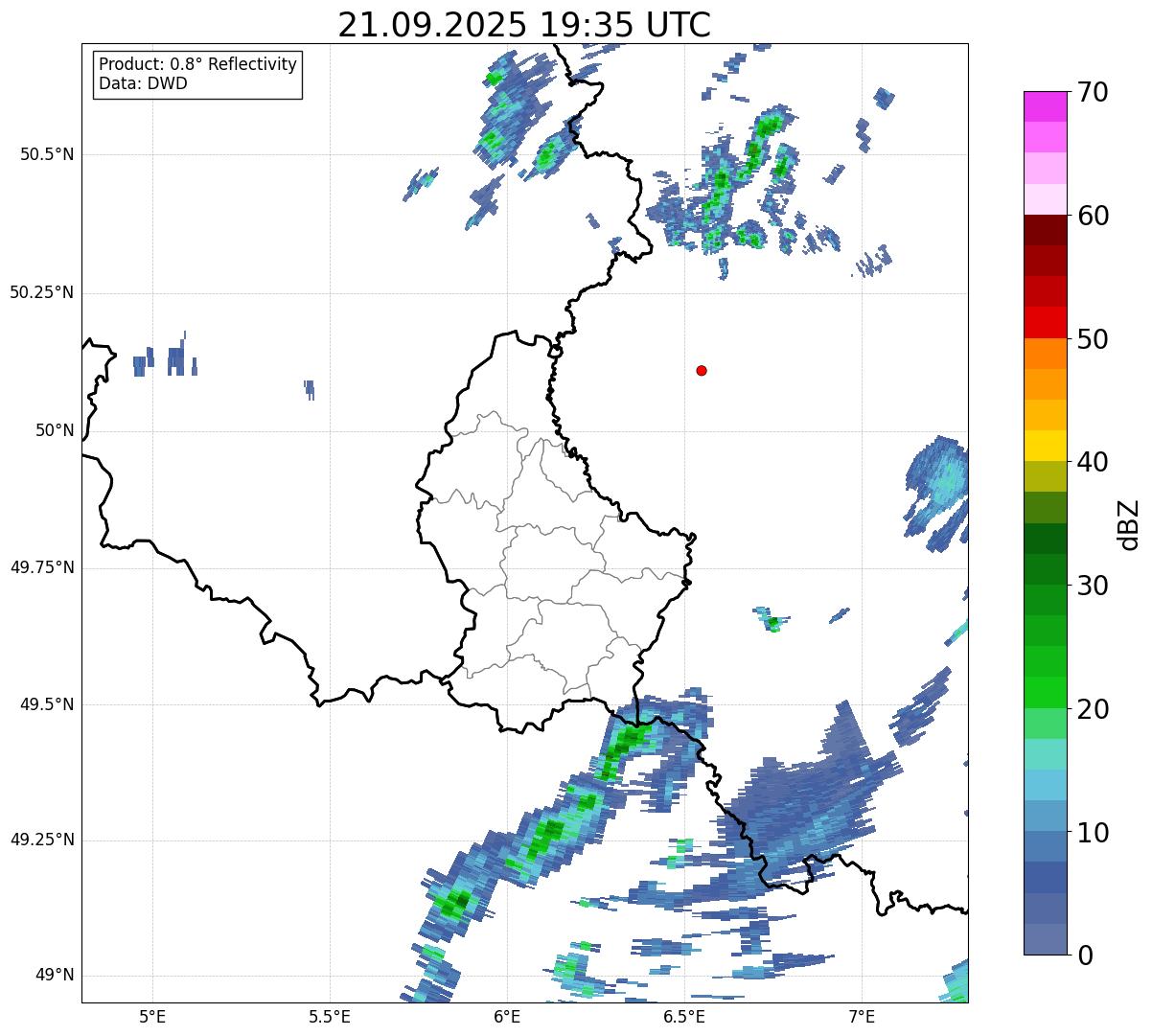Screen dimensions: 1152x1036
Task: Click the plot title 21.09.2025 19:35 UTC
Action: coord(524,25)
